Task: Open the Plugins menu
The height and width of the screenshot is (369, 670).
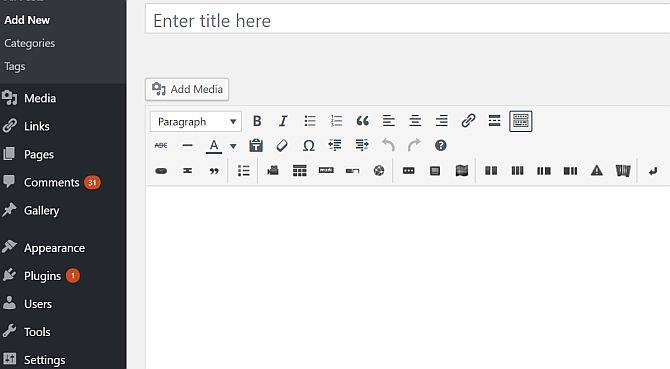Action: (42, 276)
